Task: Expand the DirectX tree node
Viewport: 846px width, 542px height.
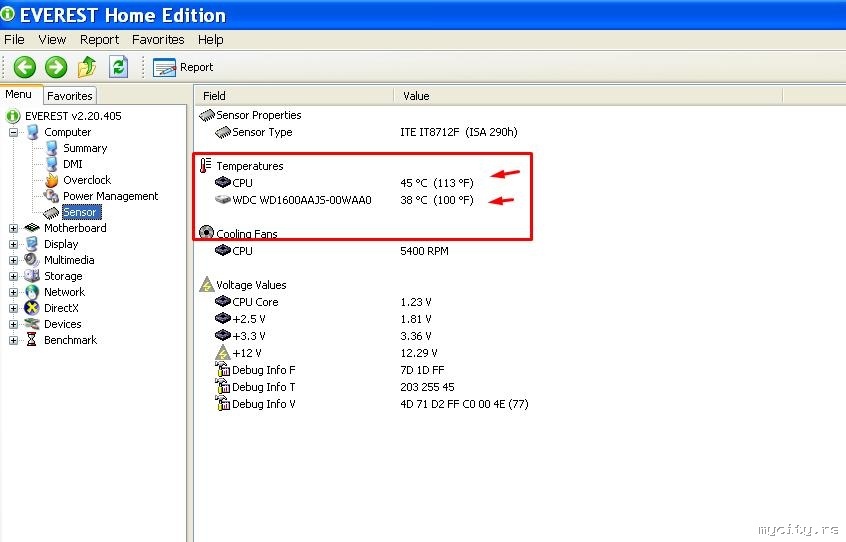Action: (x=13, y=308)
